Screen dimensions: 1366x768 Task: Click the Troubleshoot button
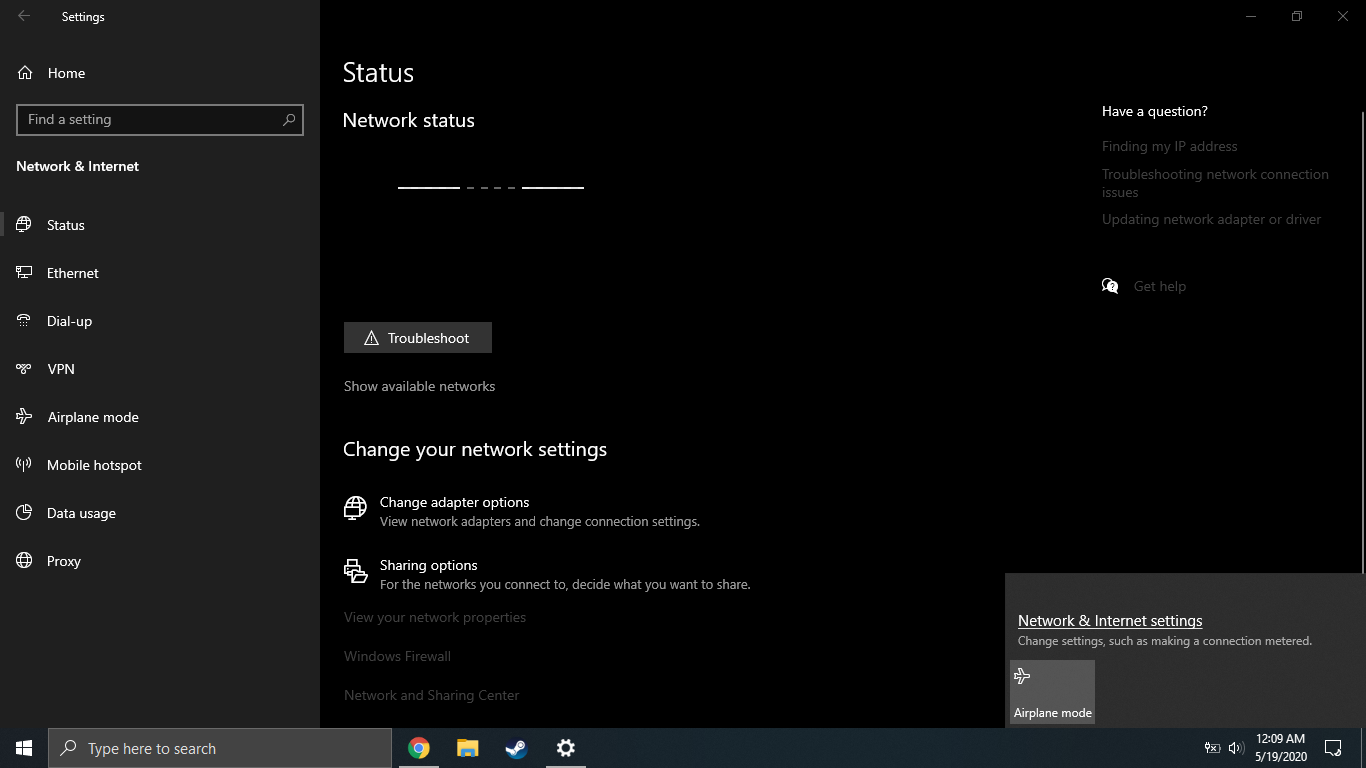(x=418, y=338)
